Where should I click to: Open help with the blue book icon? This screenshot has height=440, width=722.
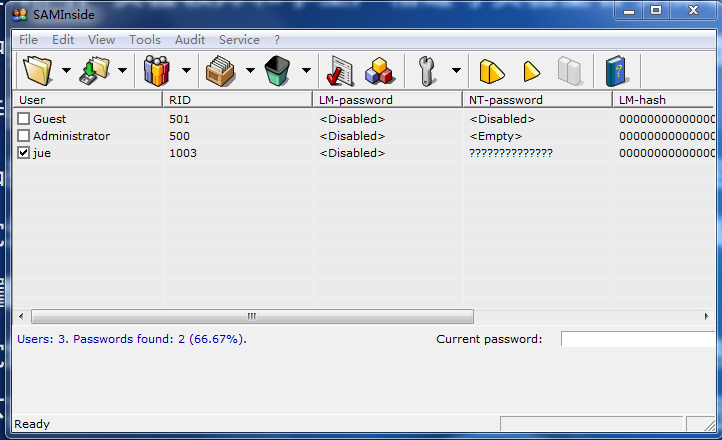coord(617,71)
